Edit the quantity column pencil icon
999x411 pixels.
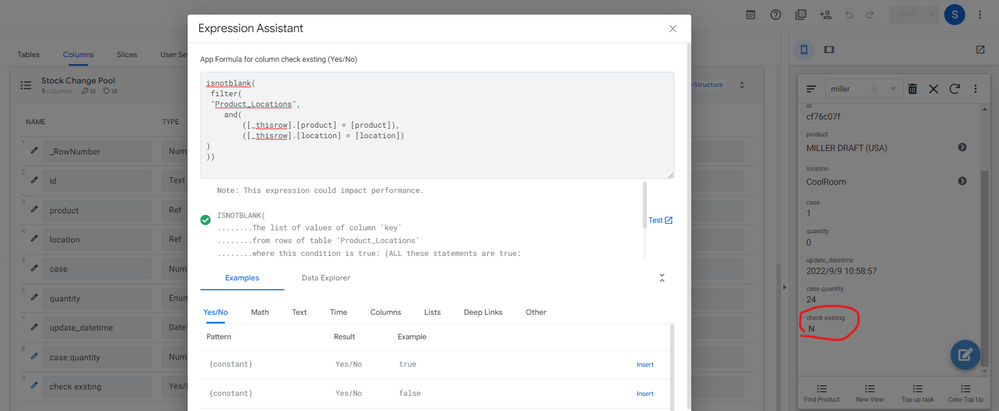(x=34, y=298)
